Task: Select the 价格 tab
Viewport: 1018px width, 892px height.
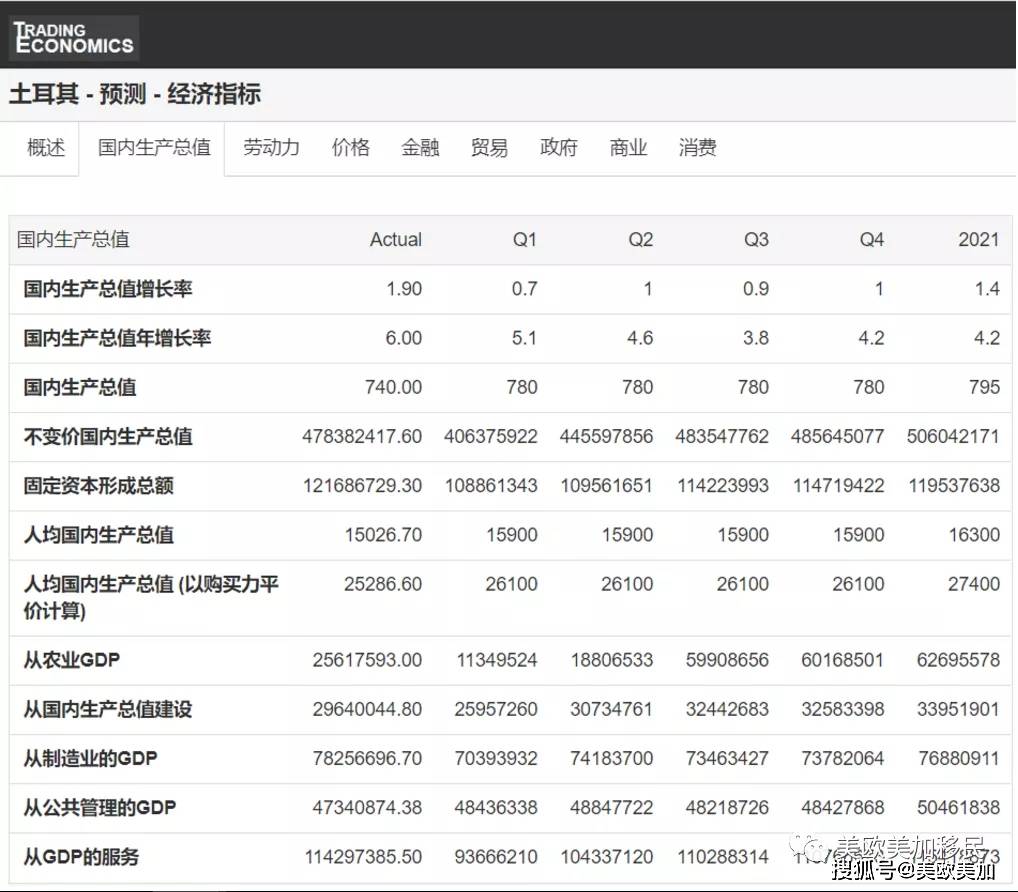Action: (x=350, y=148)
